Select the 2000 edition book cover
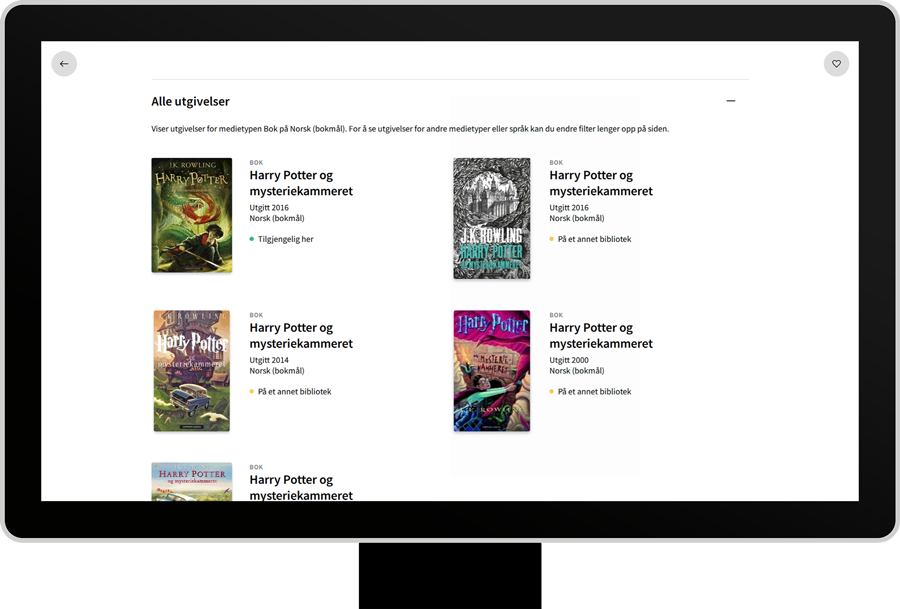900x609 pixels. pyautogui.click(x=492, y=371)
